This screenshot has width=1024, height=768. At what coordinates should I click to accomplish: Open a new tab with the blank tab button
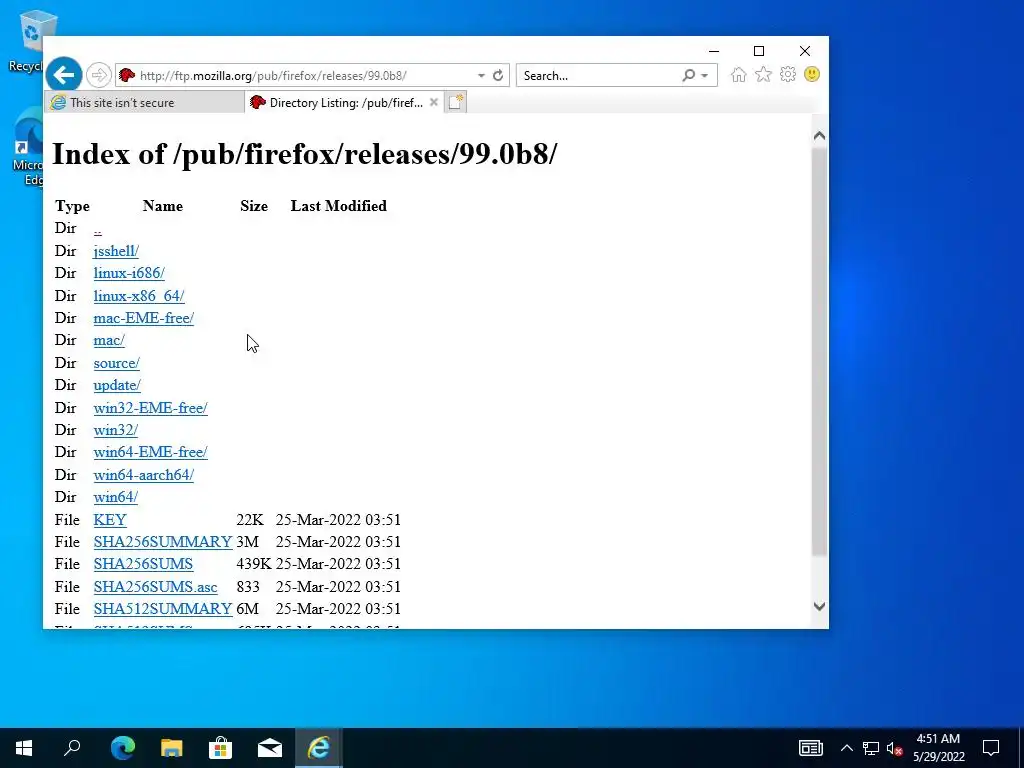coord(456,103)
